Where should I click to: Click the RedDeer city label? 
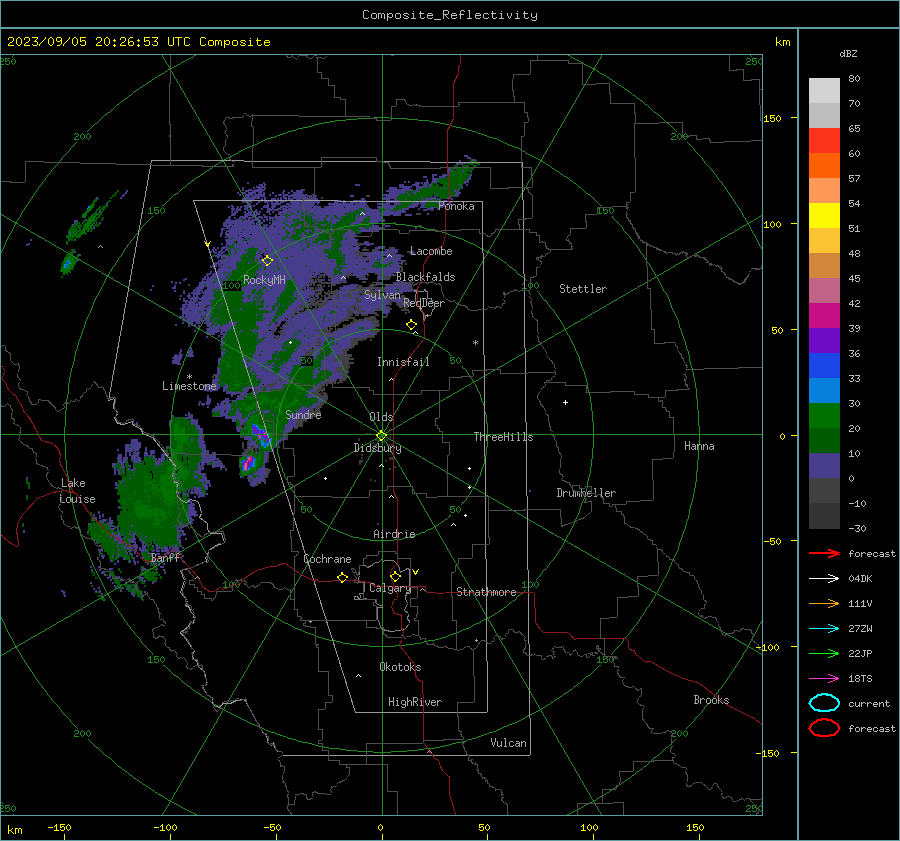[424, 303]
